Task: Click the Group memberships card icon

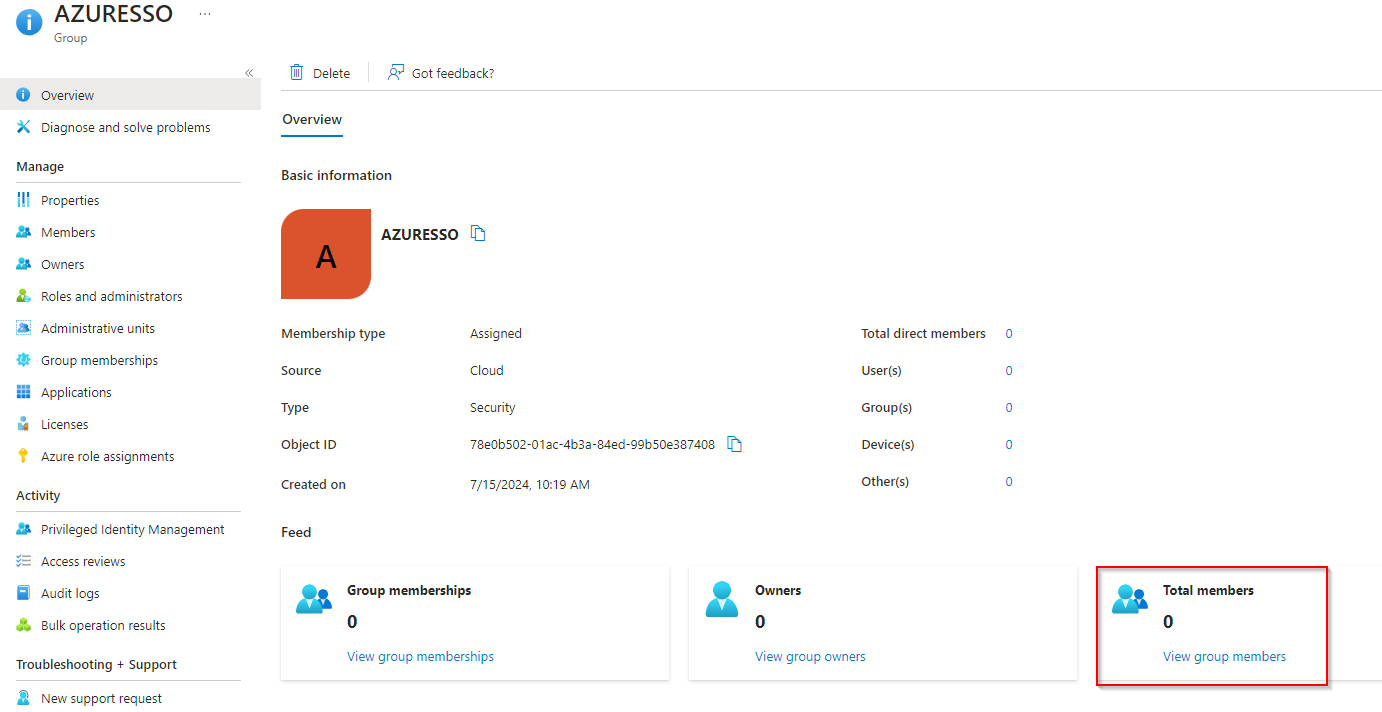Action: pos(314,598)
